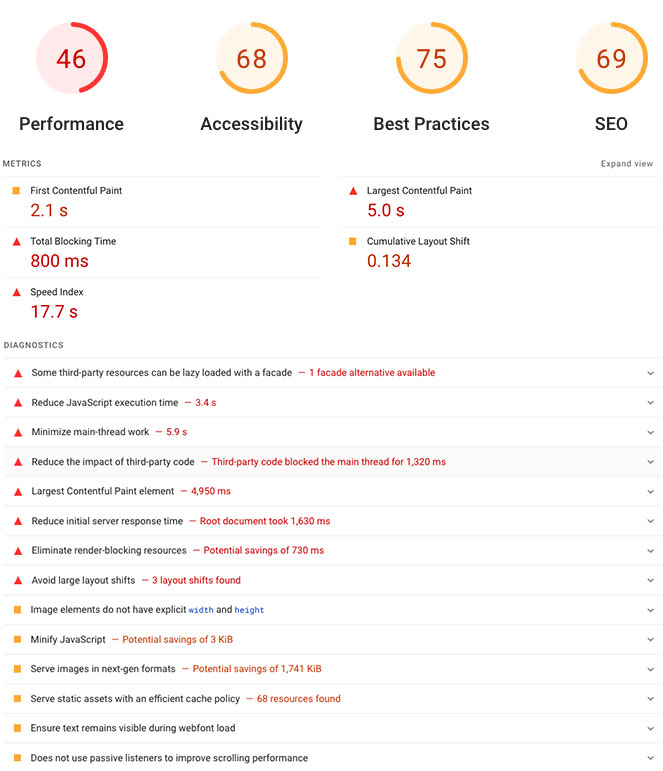Click the orange square on the next-gen formats row
Screen dimensions: 663x771
[17, 669]
